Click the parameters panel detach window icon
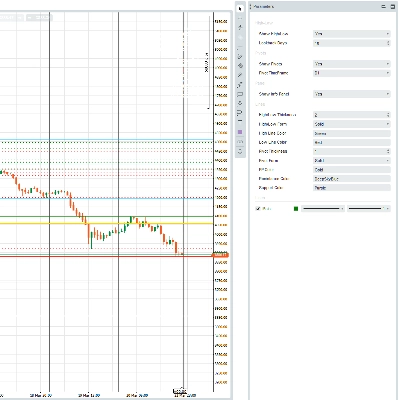This screenshot has width=400, height=400. click(392, 6)
